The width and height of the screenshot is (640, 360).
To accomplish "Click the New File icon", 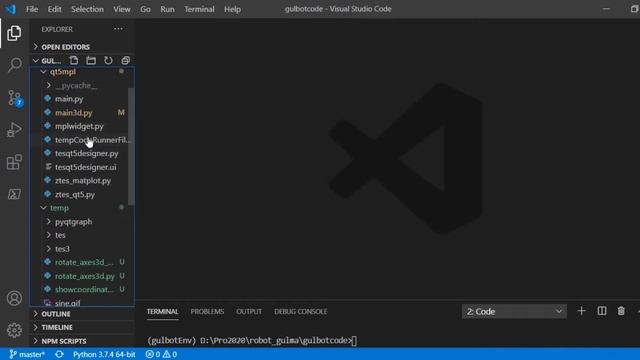I will coord(74,60).
